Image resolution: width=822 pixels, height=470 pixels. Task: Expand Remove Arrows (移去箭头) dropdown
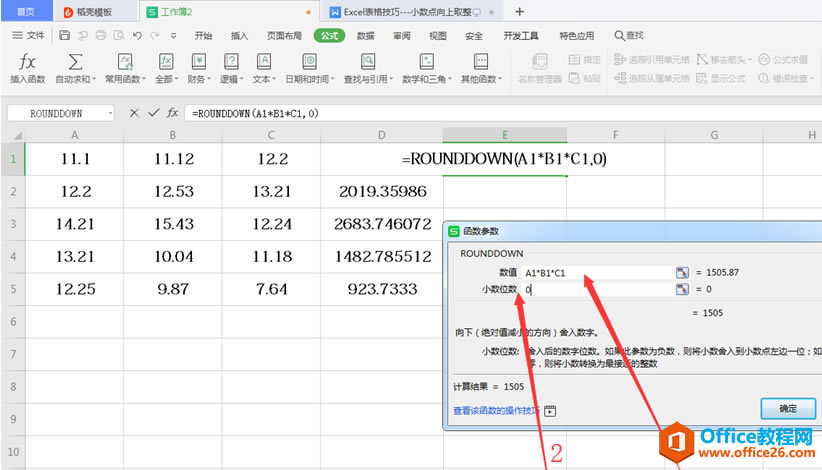(x=750, y=60)
